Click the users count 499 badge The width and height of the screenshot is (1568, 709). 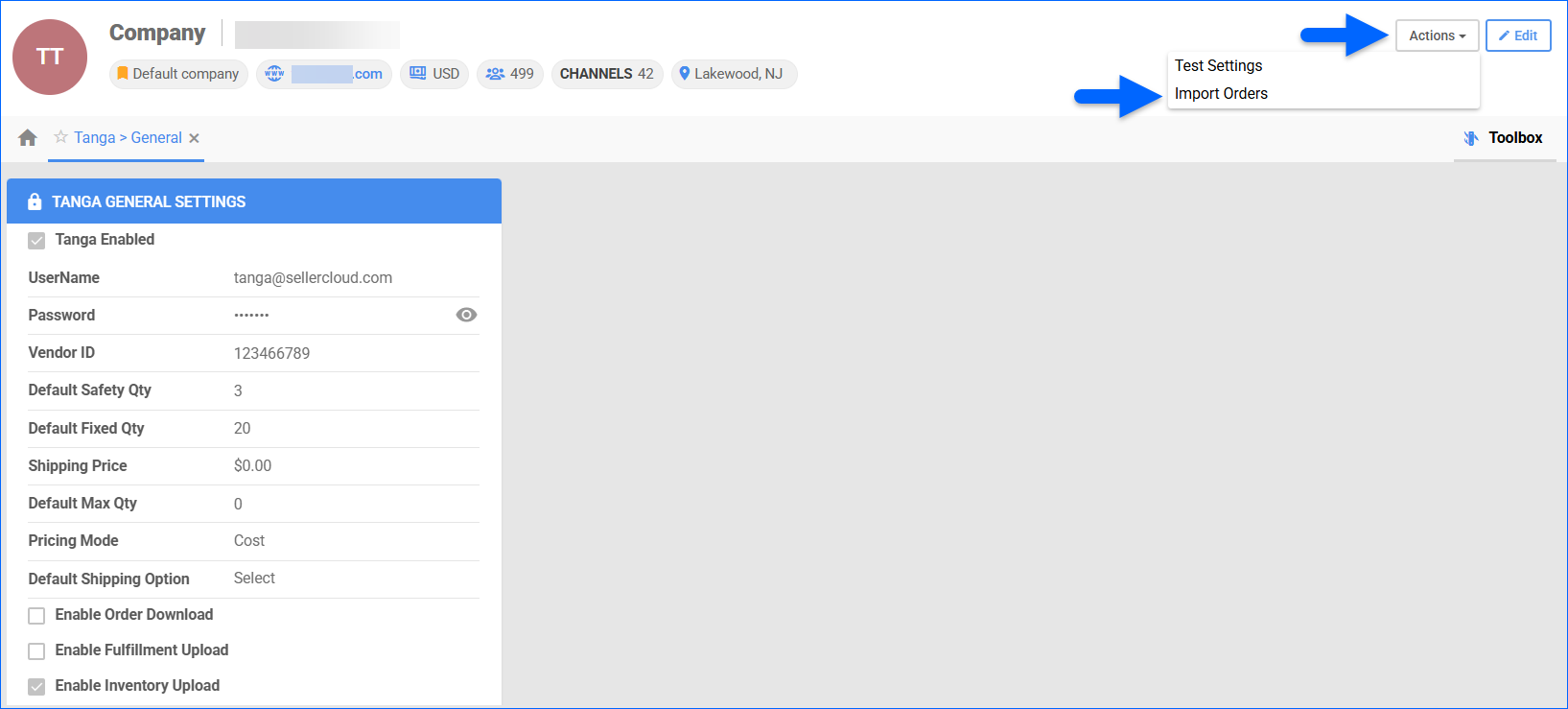tap(509, 74)
